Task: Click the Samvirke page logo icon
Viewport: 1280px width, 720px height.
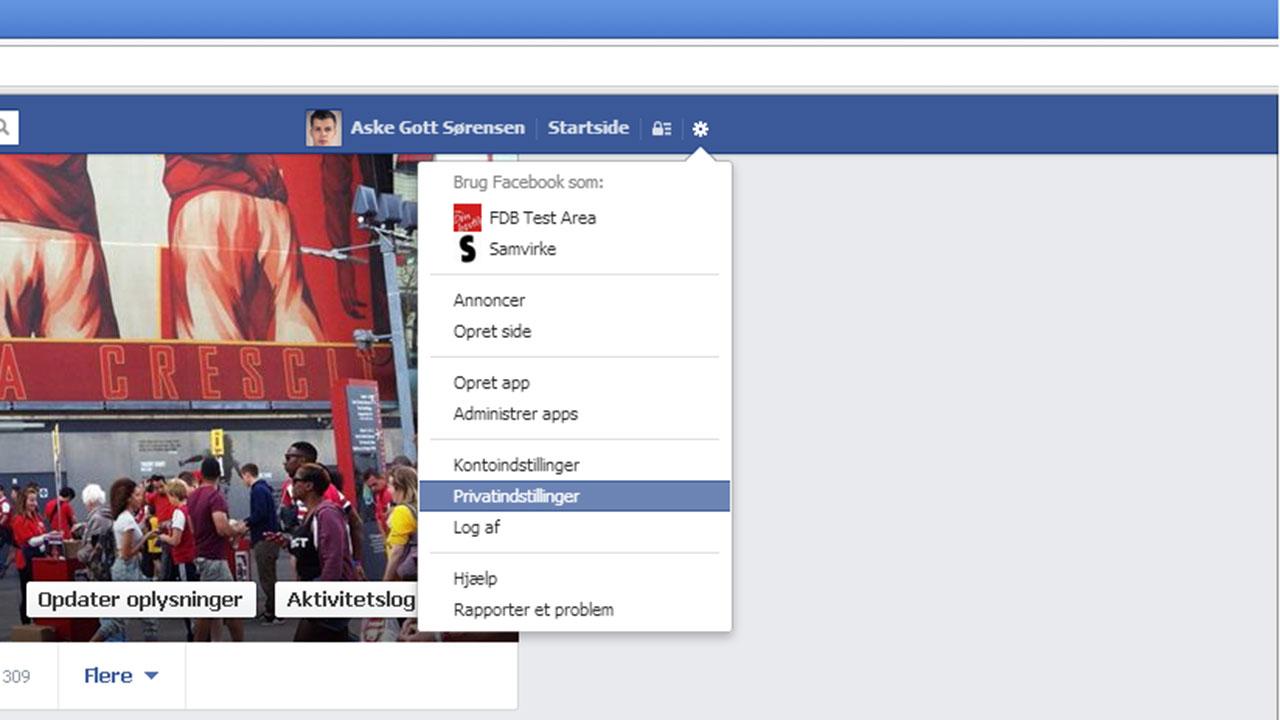Action: tap(467, 249)
